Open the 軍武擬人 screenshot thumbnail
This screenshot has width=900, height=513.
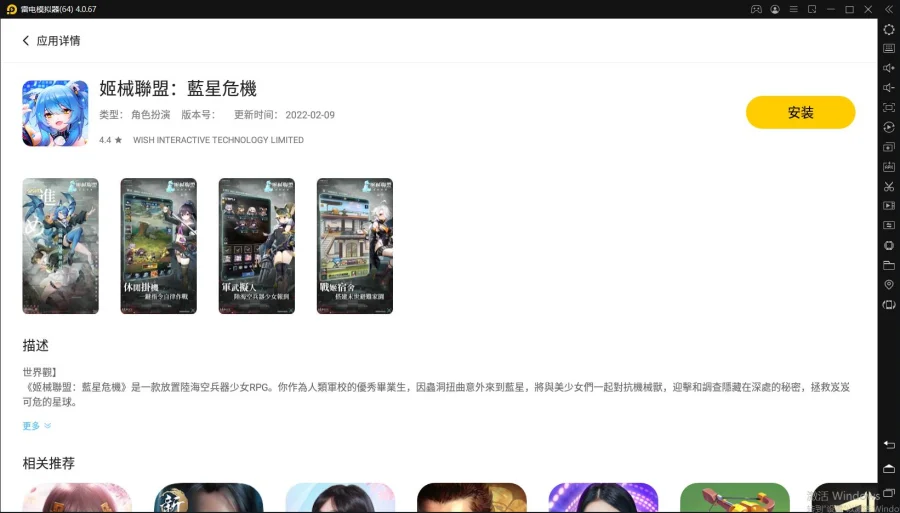click(257, 246)
